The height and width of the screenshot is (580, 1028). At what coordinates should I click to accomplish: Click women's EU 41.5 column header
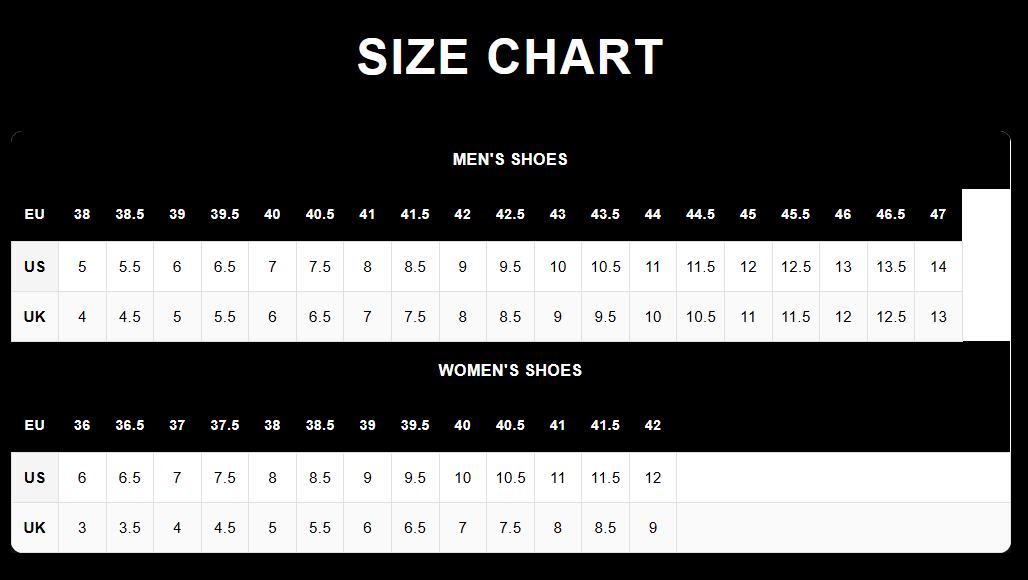[x=605, y=425]
